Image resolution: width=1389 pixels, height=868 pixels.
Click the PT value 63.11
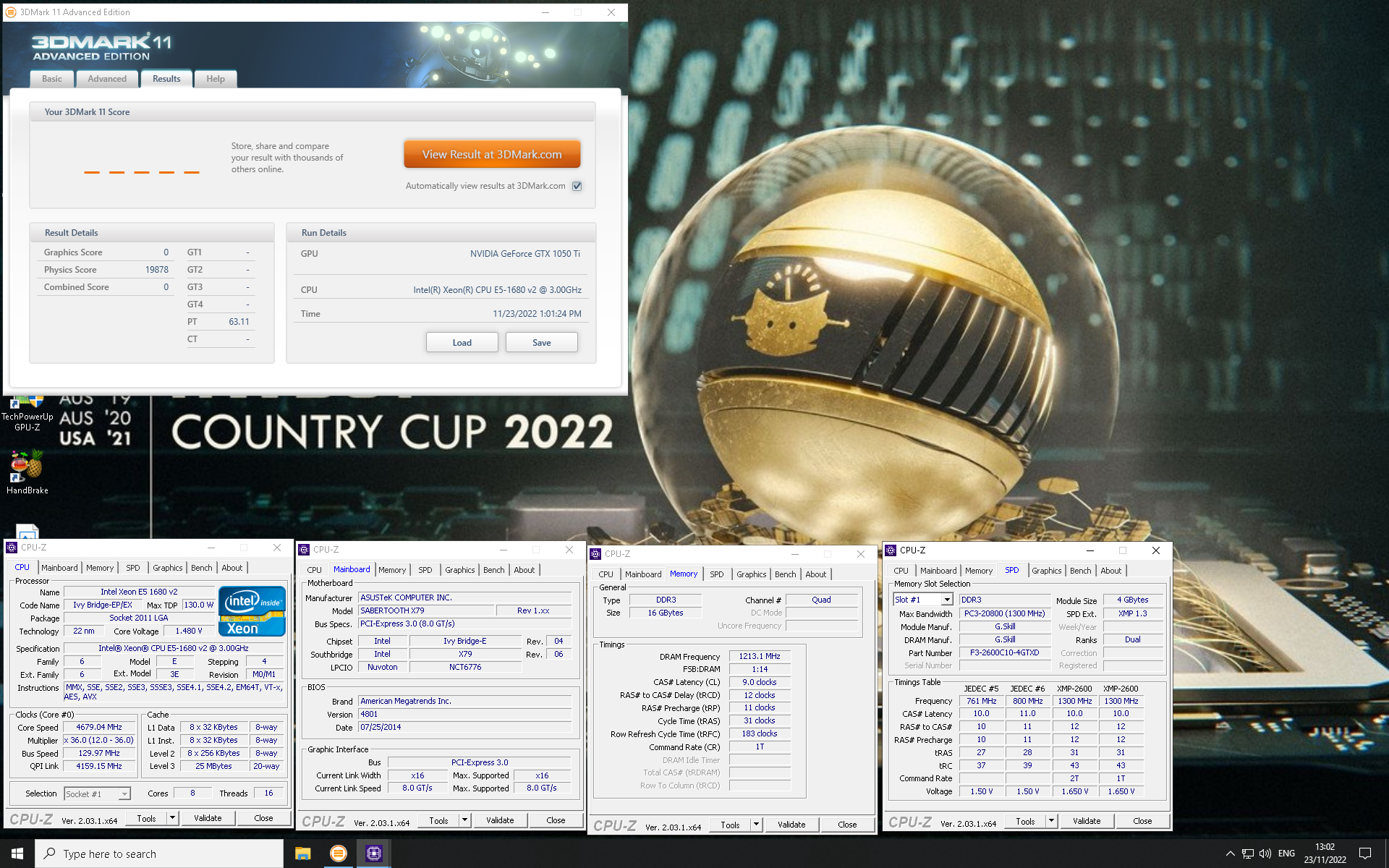[x=239, y=322]
